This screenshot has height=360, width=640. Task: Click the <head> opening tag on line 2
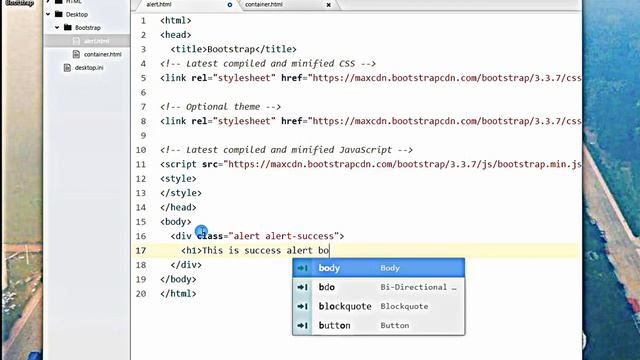click(x=176, y=35)
